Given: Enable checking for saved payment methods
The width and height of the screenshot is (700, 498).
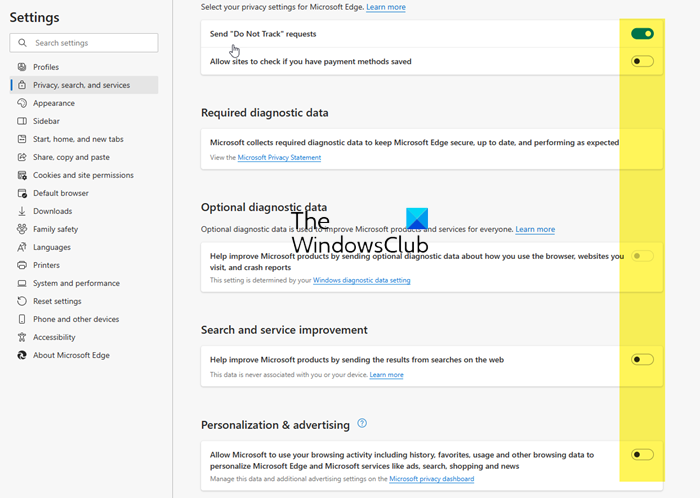Looking at the screenshot, I should (642, 61).
